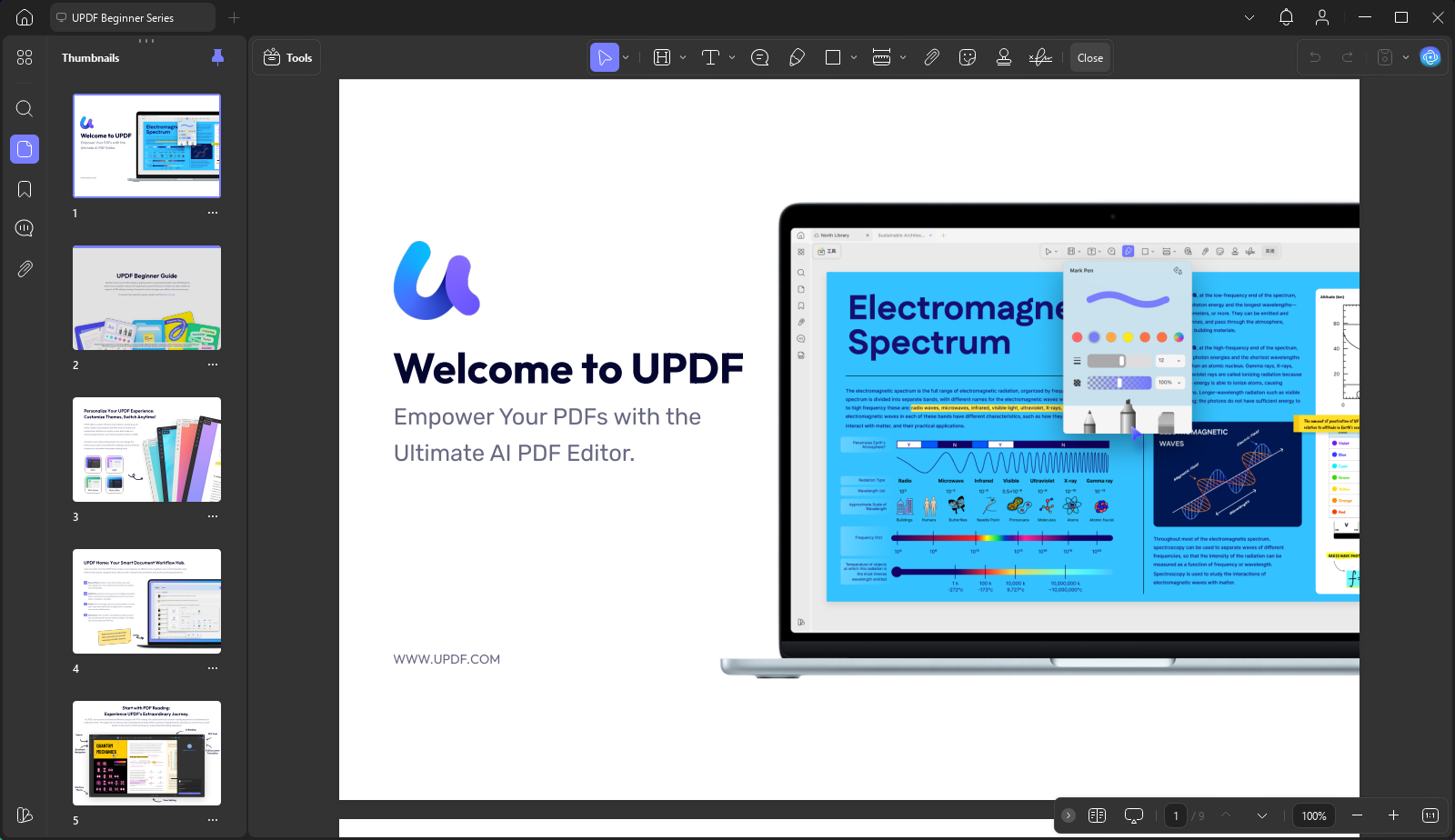Open the Bookmarks panel in the sidebar
The image size is (1455, 840).
(x=25, y=189)
